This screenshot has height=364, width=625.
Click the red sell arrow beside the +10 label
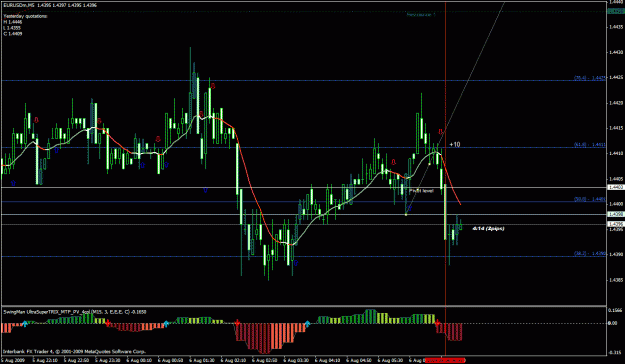[440, 132]
